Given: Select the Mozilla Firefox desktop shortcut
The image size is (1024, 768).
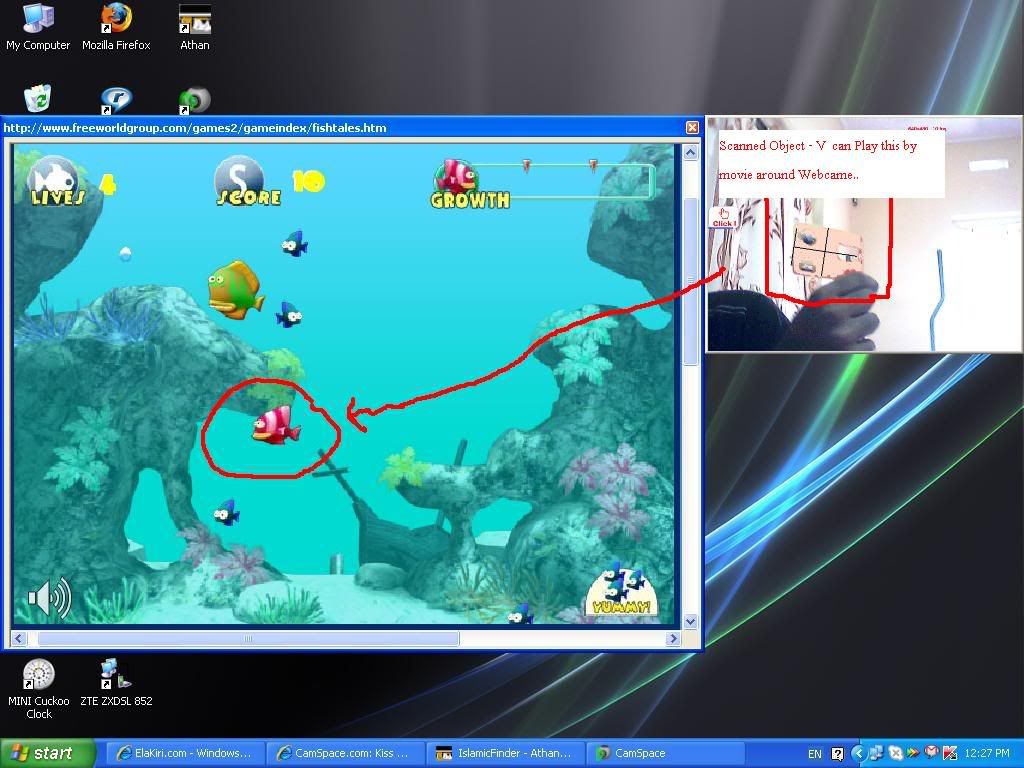Looking at the screenshot, I should pos(116,27).
